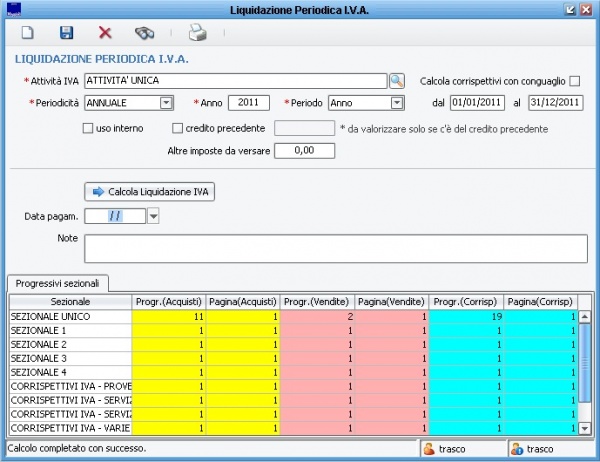Click the printer icon in toolbar
600x462 pixels.
pos(198,33)
